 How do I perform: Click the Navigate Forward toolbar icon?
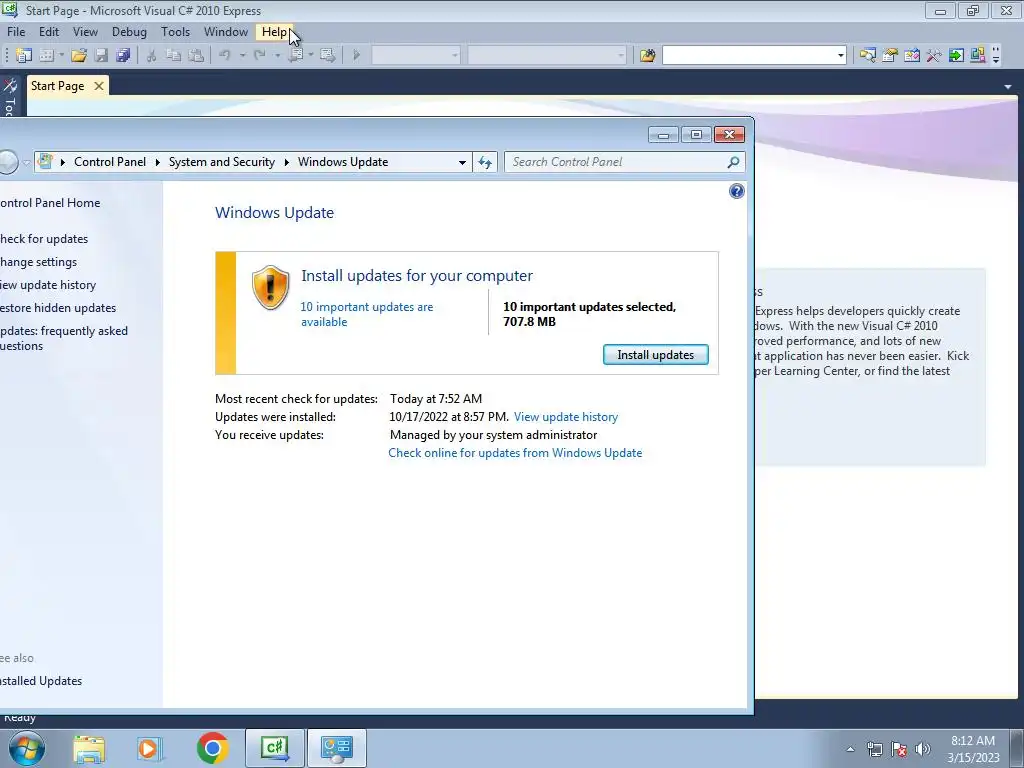[x=327, y=56]
